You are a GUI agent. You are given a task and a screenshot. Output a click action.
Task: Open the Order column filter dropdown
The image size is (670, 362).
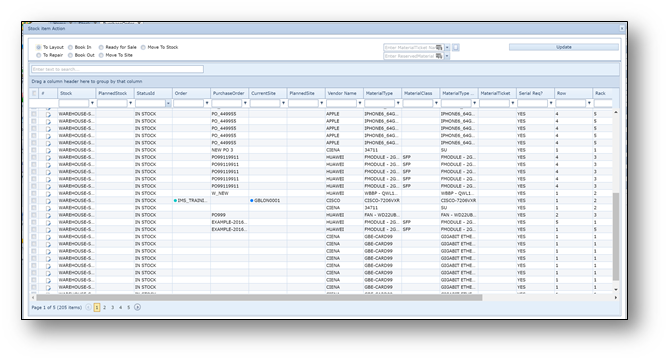pos(207,103)
